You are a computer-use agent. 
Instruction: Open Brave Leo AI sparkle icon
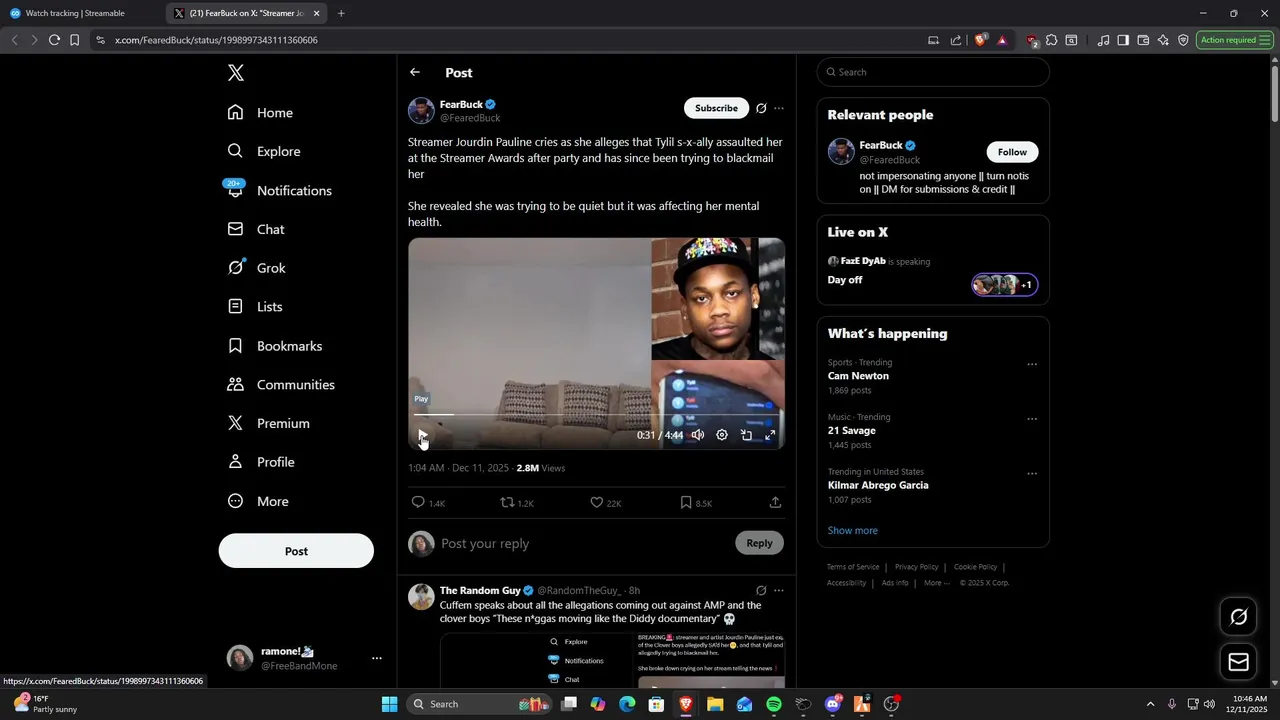tap(1163, 40)
